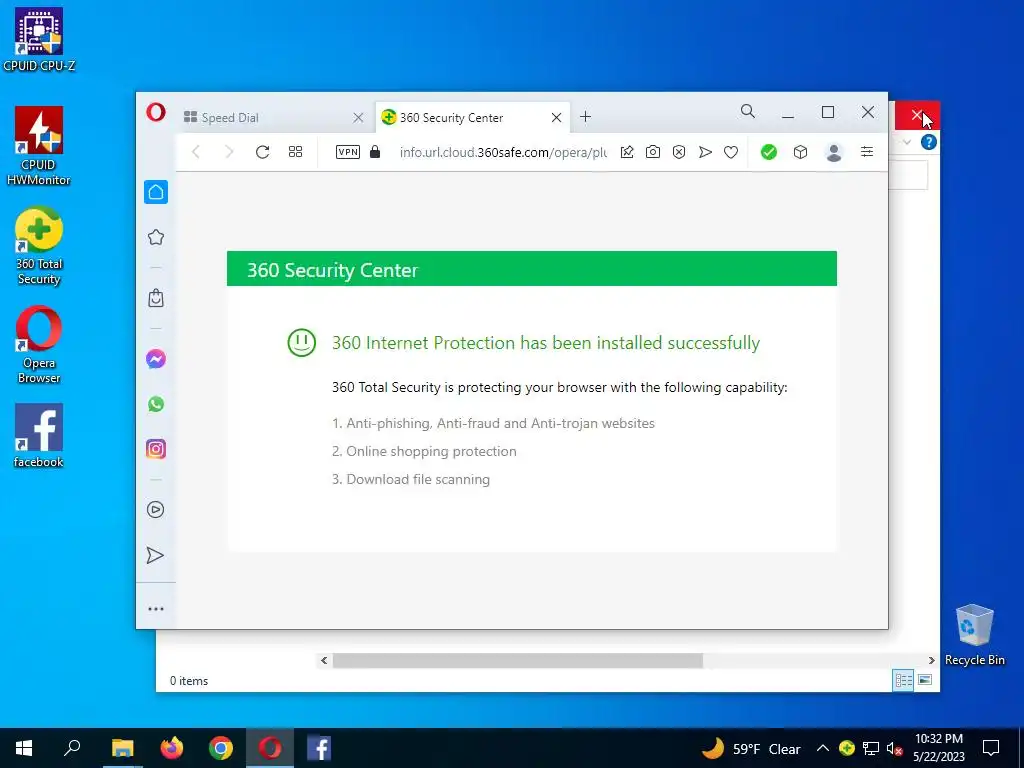Open the muted volume tray icon
Screen dimensions: 1024x768
(895, 748)
